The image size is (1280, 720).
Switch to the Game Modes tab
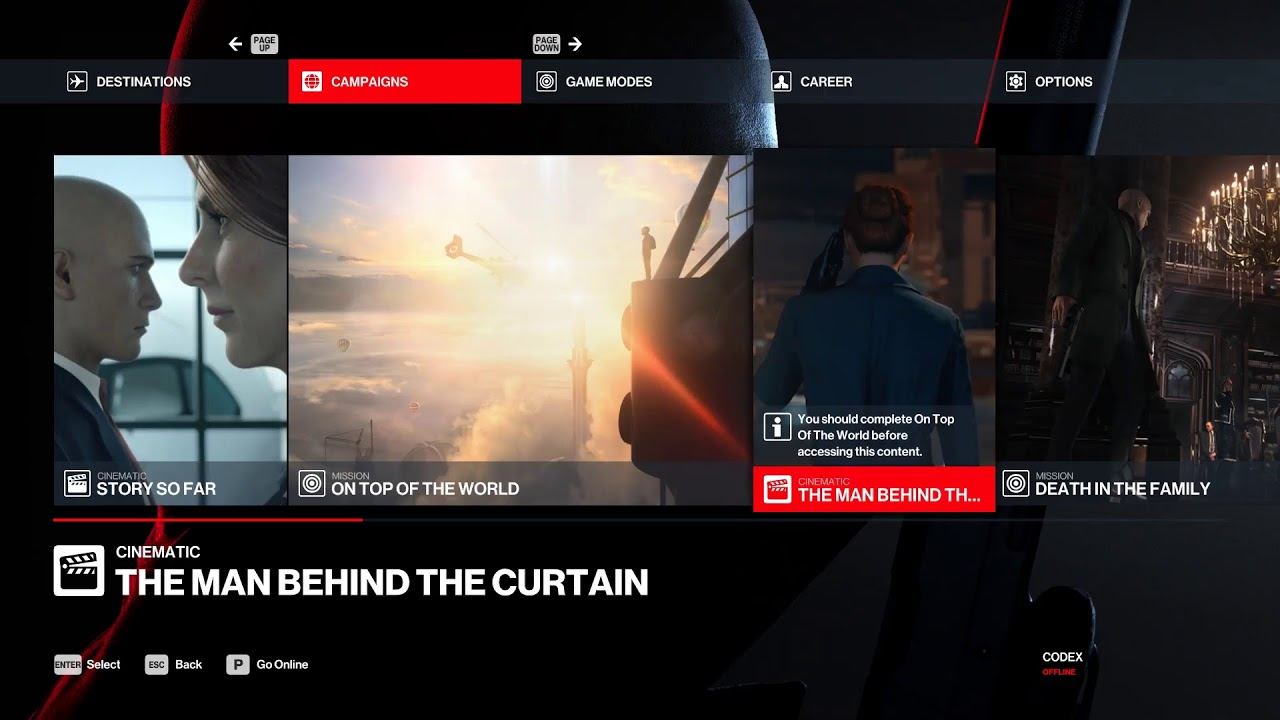pos(639,81)
